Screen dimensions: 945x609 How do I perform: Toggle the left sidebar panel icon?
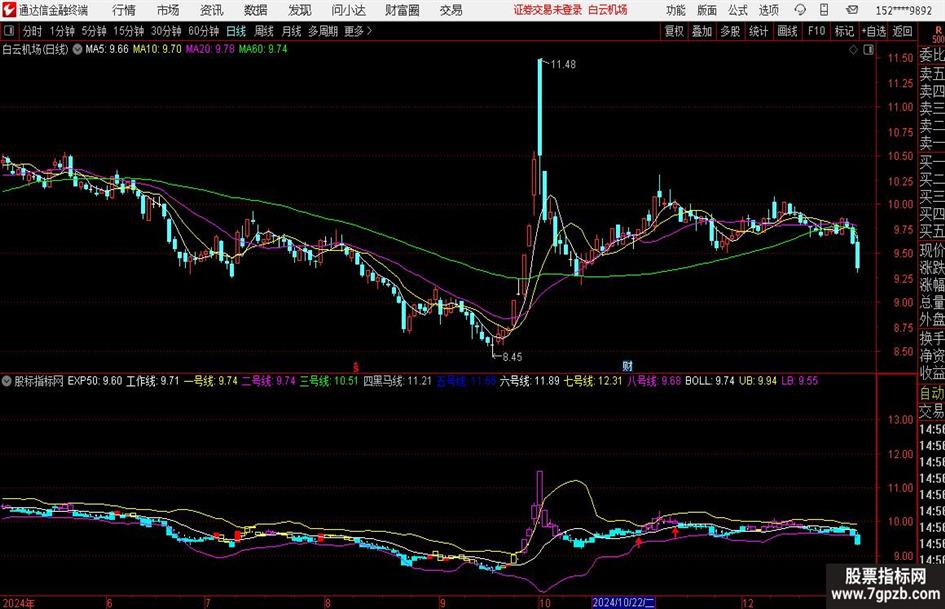click(8, 31)
